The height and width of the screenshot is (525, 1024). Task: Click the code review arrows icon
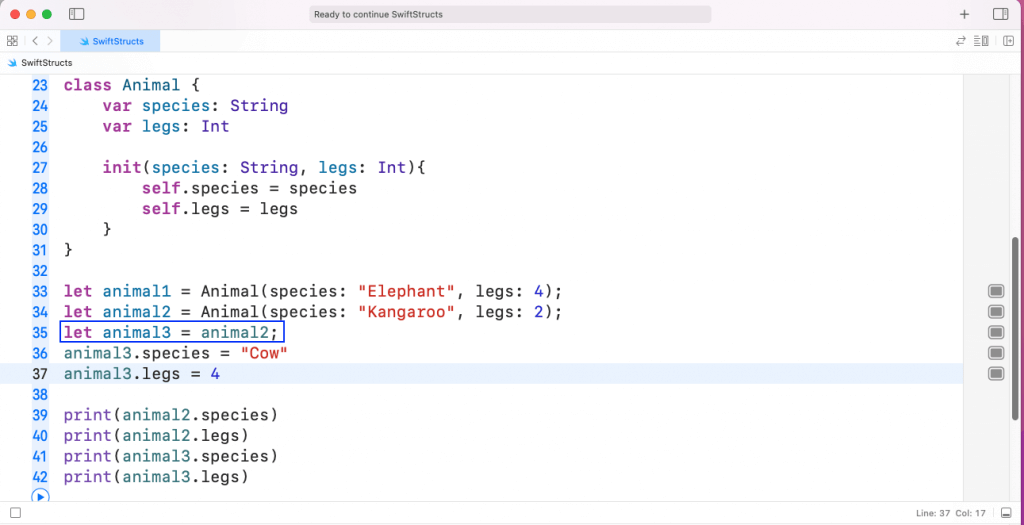point(961,41)
